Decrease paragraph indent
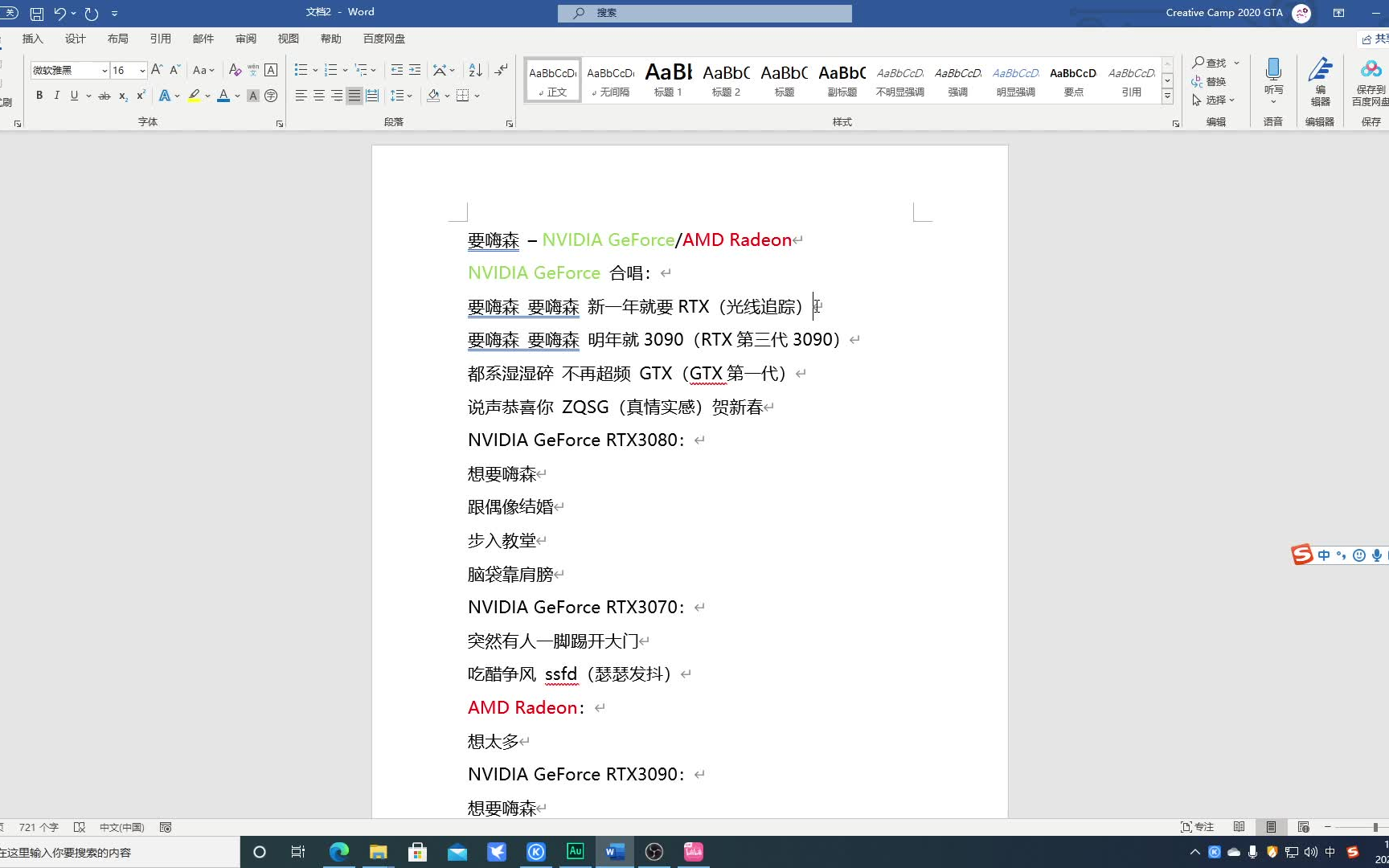 pyautogui.click(x=396, y=70)
